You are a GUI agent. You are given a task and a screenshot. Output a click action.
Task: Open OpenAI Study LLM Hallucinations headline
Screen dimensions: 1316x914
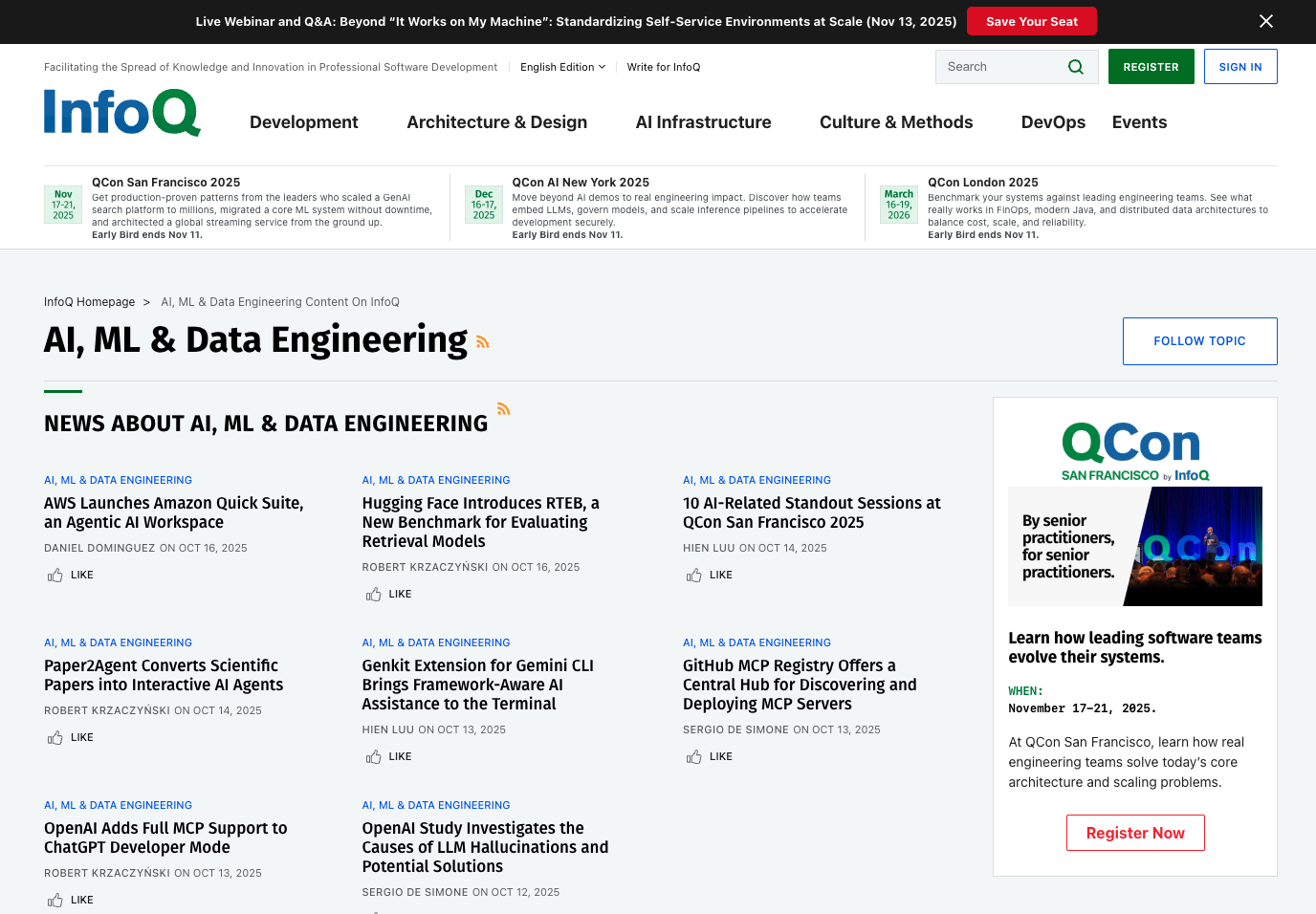tap(485, 847)
